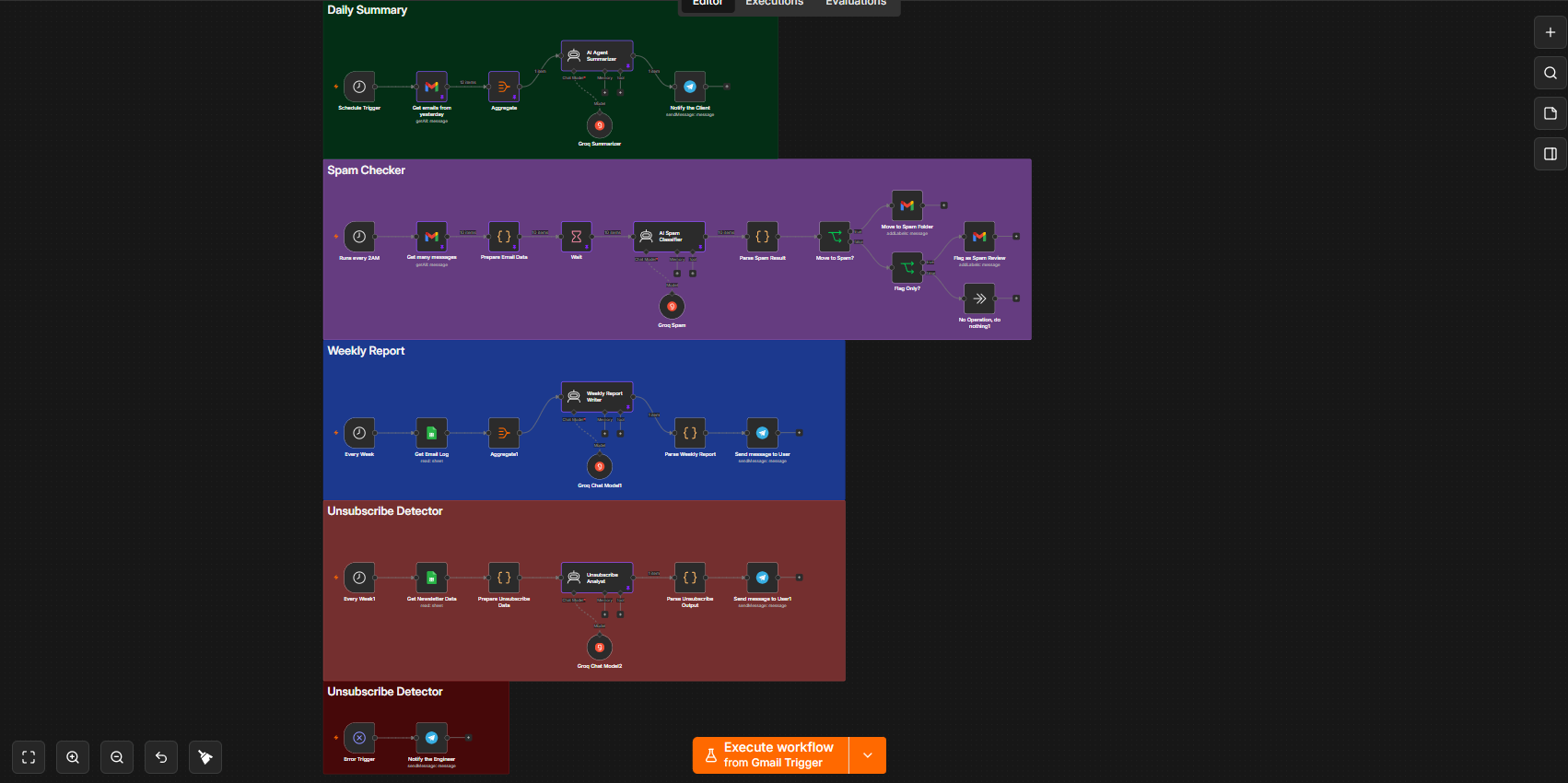The image size is (1568, 783).
Task: Switch to the Executions tab
Action: [x=774, y=4]
